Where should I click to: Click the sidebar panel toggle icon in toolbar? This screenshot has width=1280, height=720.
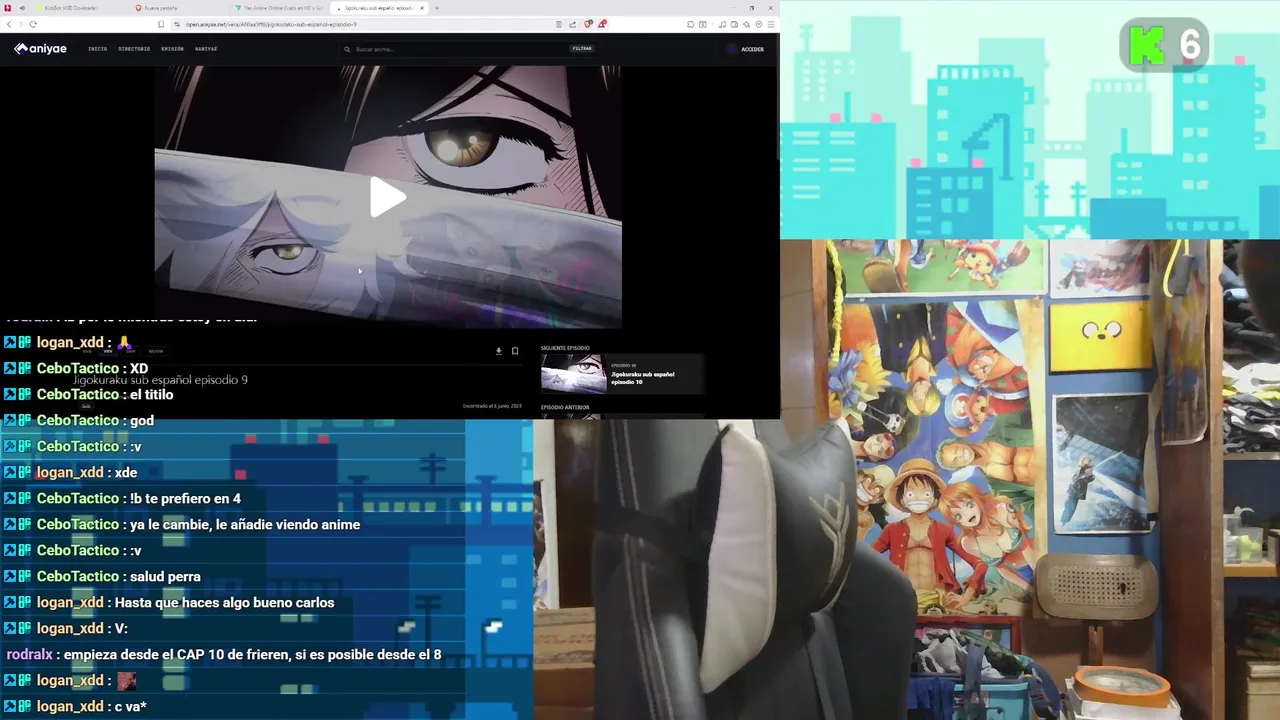pos(703,24)
